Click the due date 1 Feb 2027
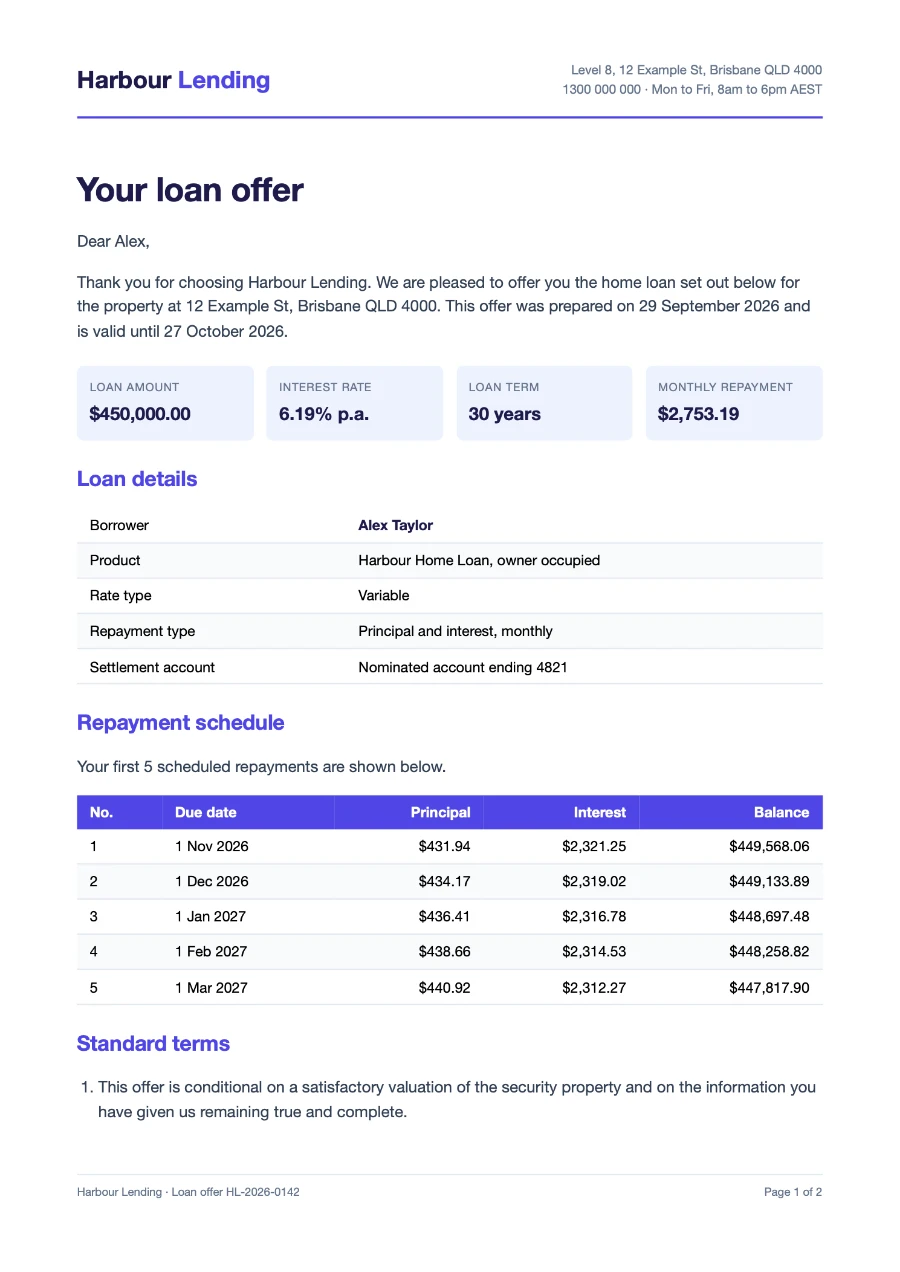 tap(211, 951)
